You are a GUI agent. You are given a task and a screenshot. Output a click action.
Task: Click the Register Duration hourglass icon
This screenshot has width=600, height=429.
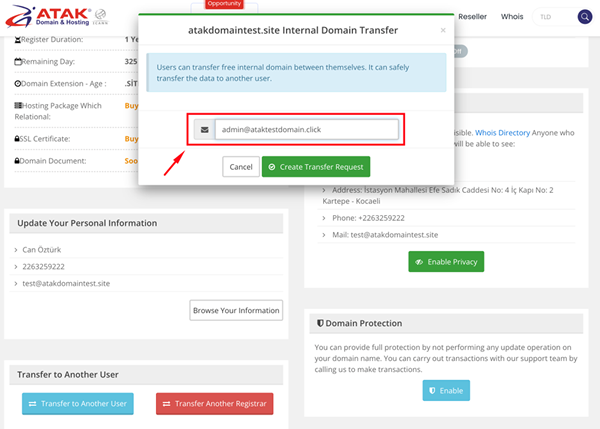(x=18, y=39)
